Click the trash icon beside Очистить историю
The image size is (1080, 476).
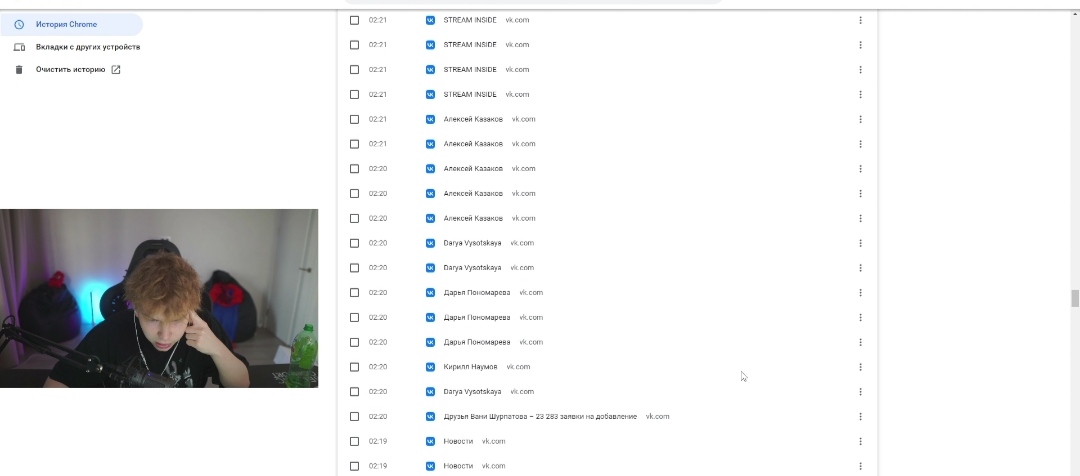[19, 70]
